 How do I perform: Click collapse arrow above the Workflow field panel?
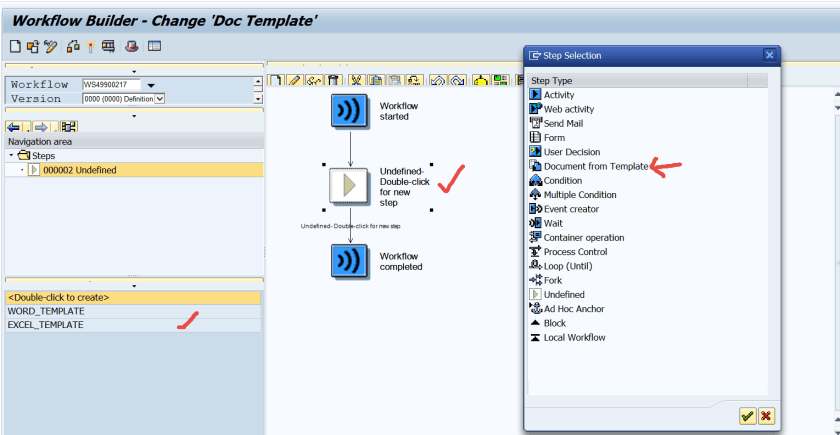pyautogui.click(x=134, y=72)
